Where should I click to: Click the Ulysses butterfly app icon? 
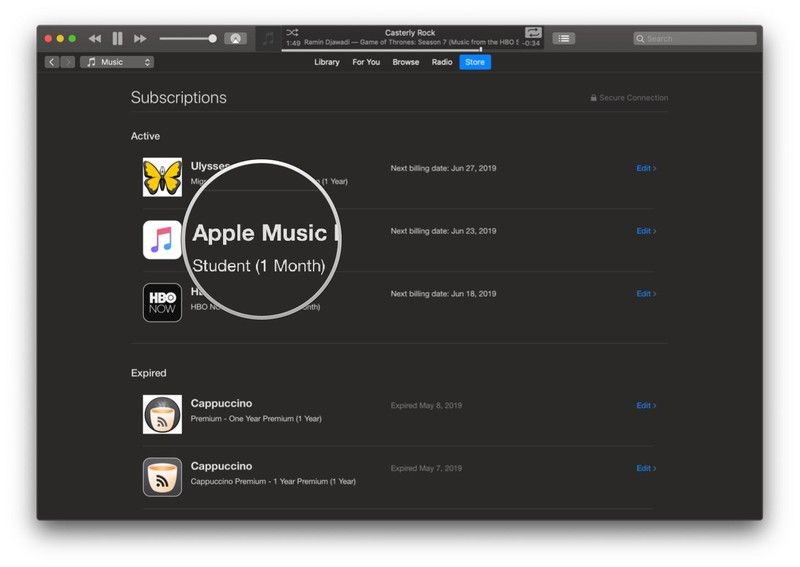click(x=162, y=177)
